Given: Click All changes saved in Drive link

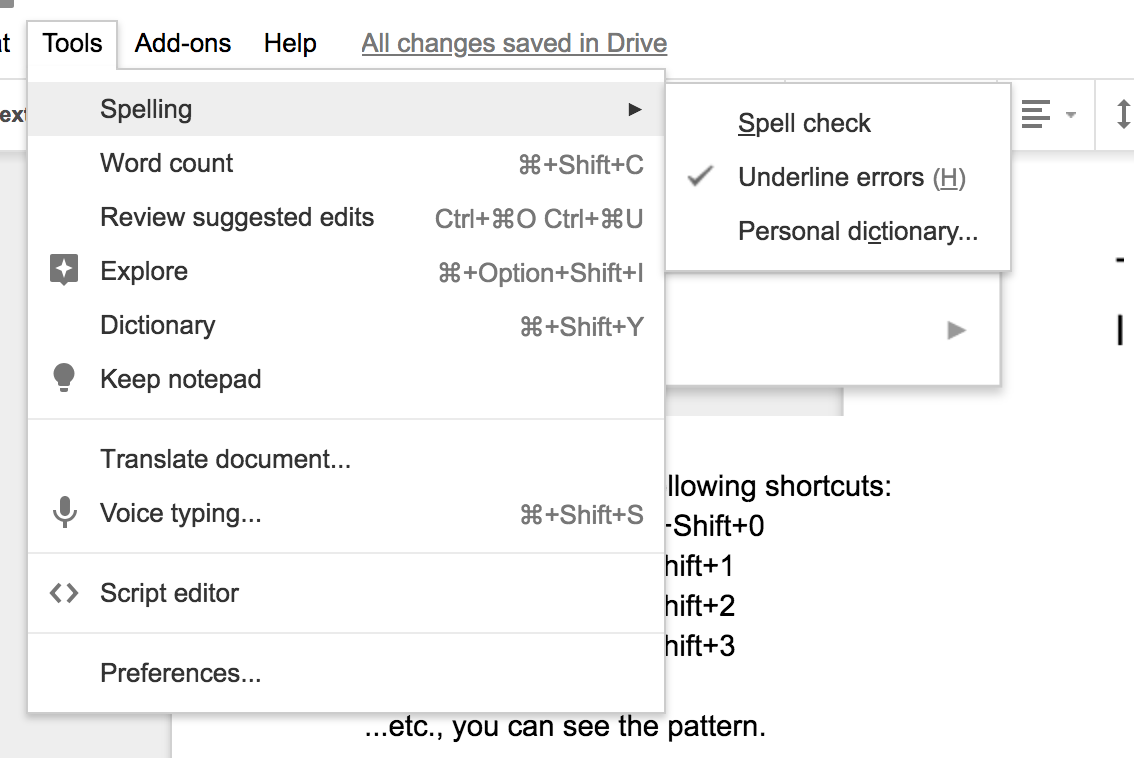Looking at the screenshot, I should [x=514, y=44].
